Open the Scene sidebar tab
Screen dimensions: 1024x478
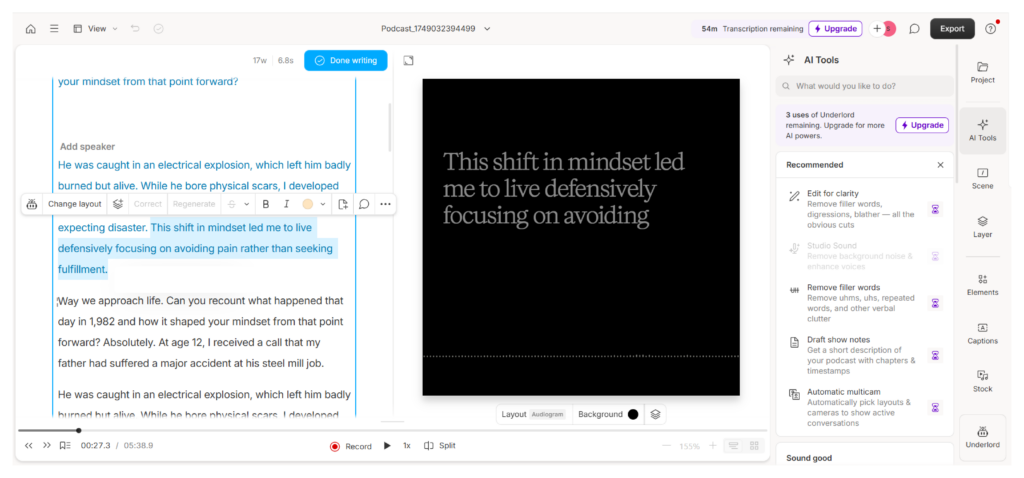coord(982,178)
